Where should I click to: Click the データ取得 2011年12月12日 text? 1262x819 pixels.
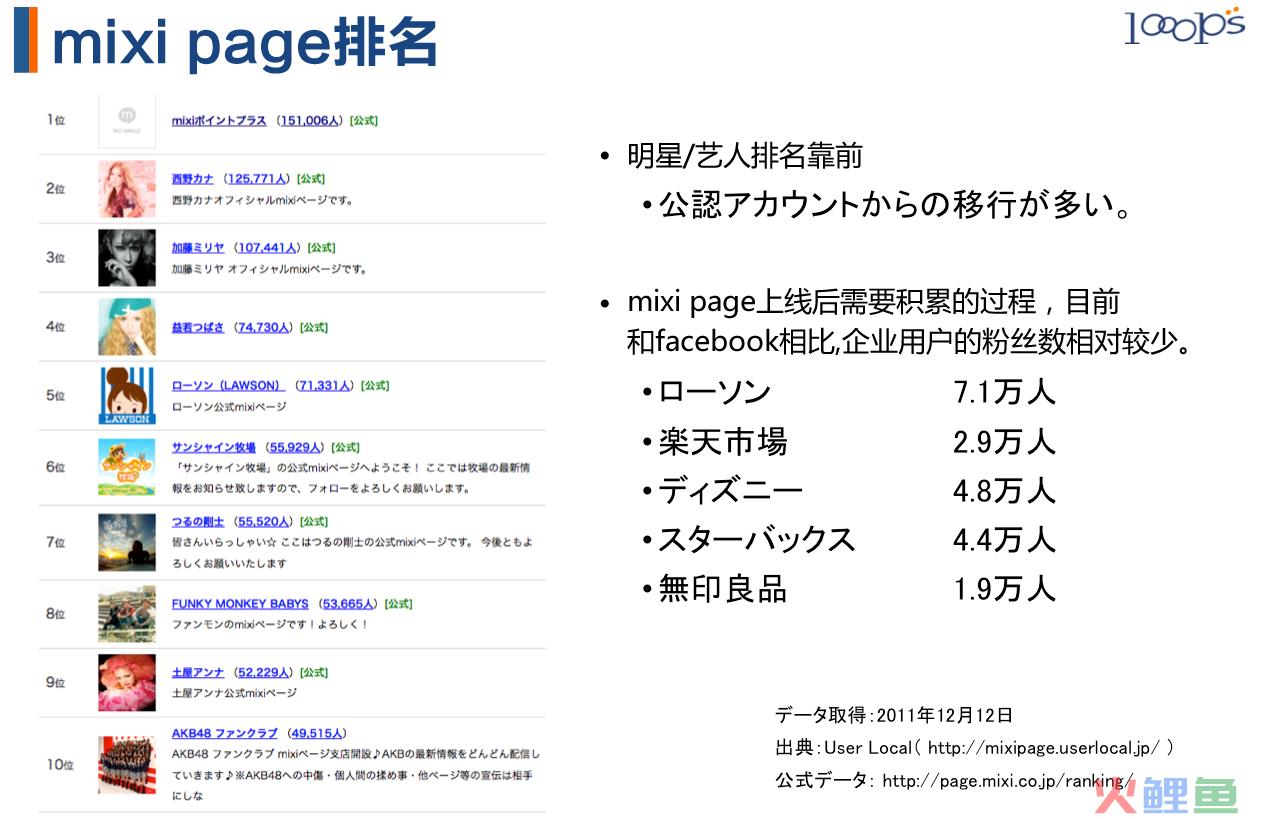point(894,715)
